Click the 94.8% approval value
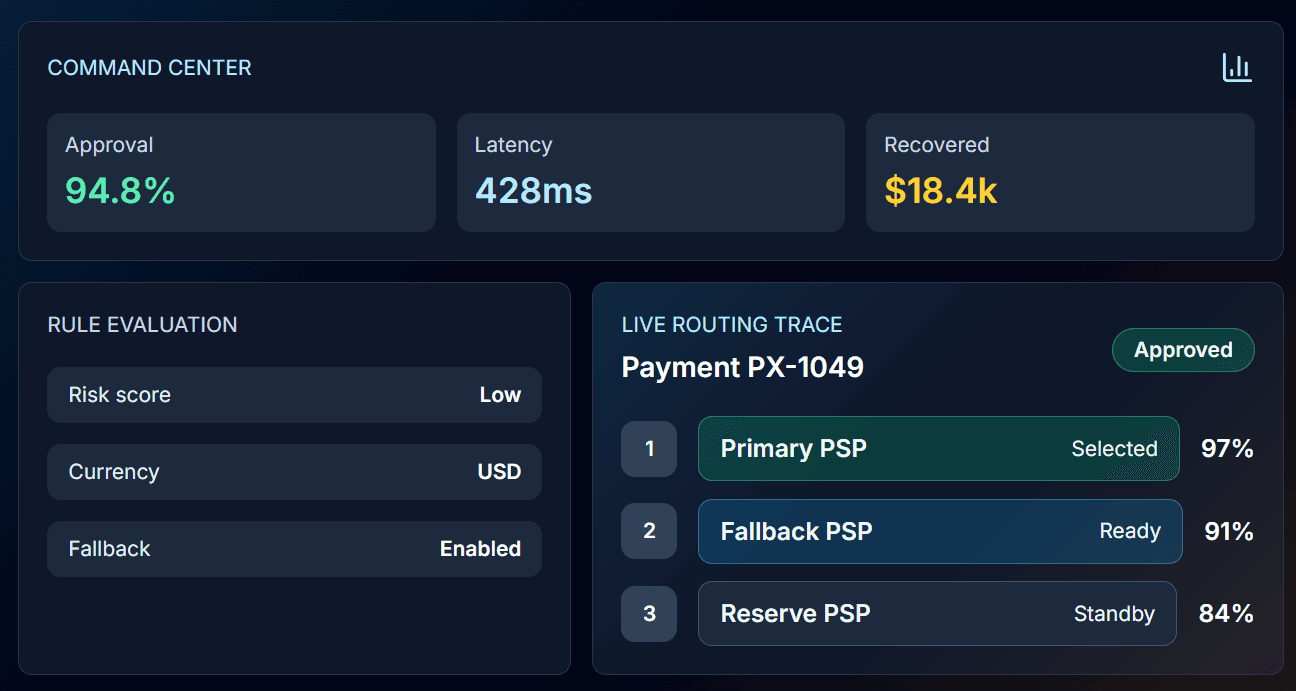Image resolution: width=1296 pixels, height=691 pixels. pyautogui.click(x=120, y=190)
